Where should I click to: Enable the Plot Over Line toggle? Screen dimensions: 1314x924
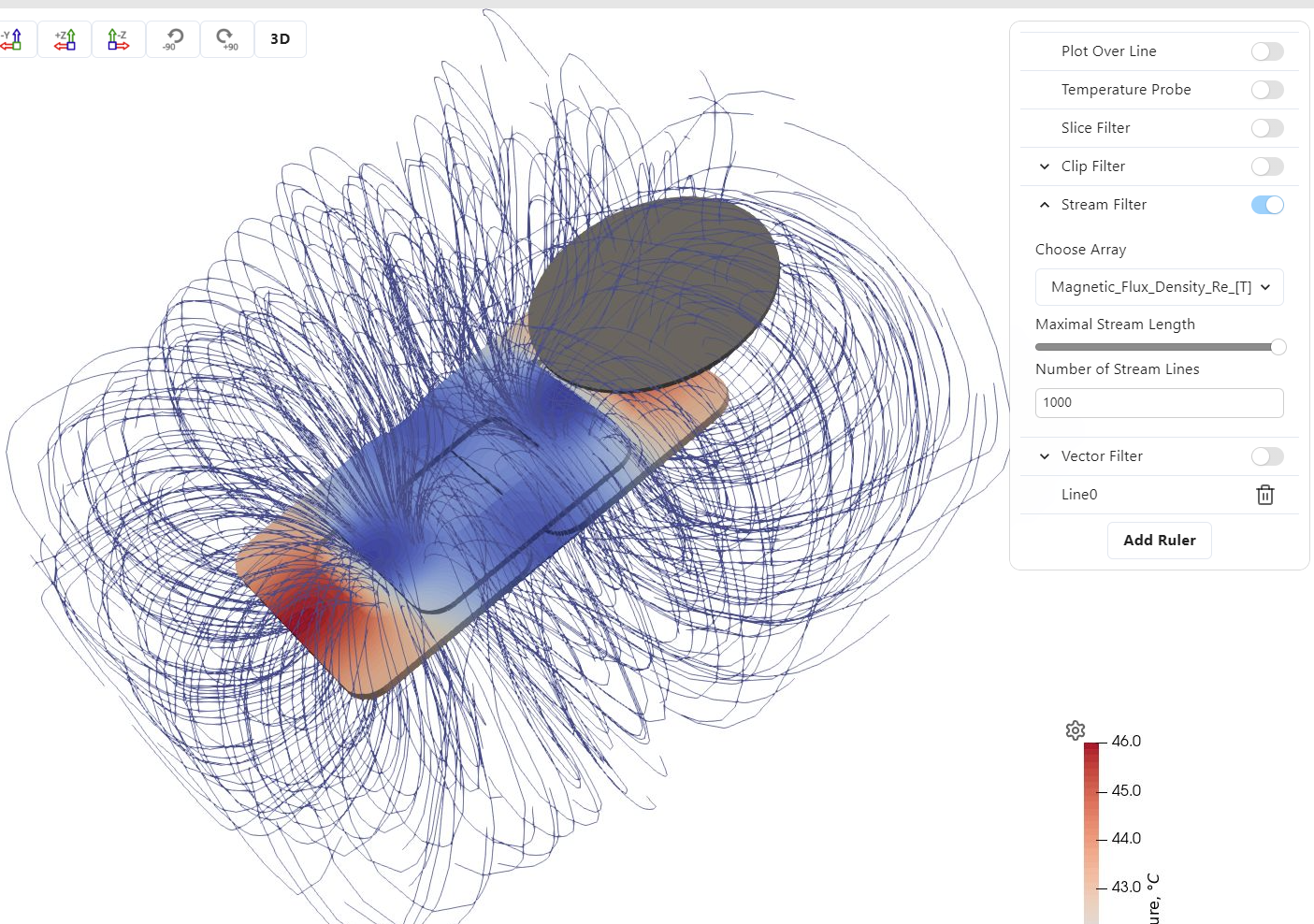tap(1267, 51)
